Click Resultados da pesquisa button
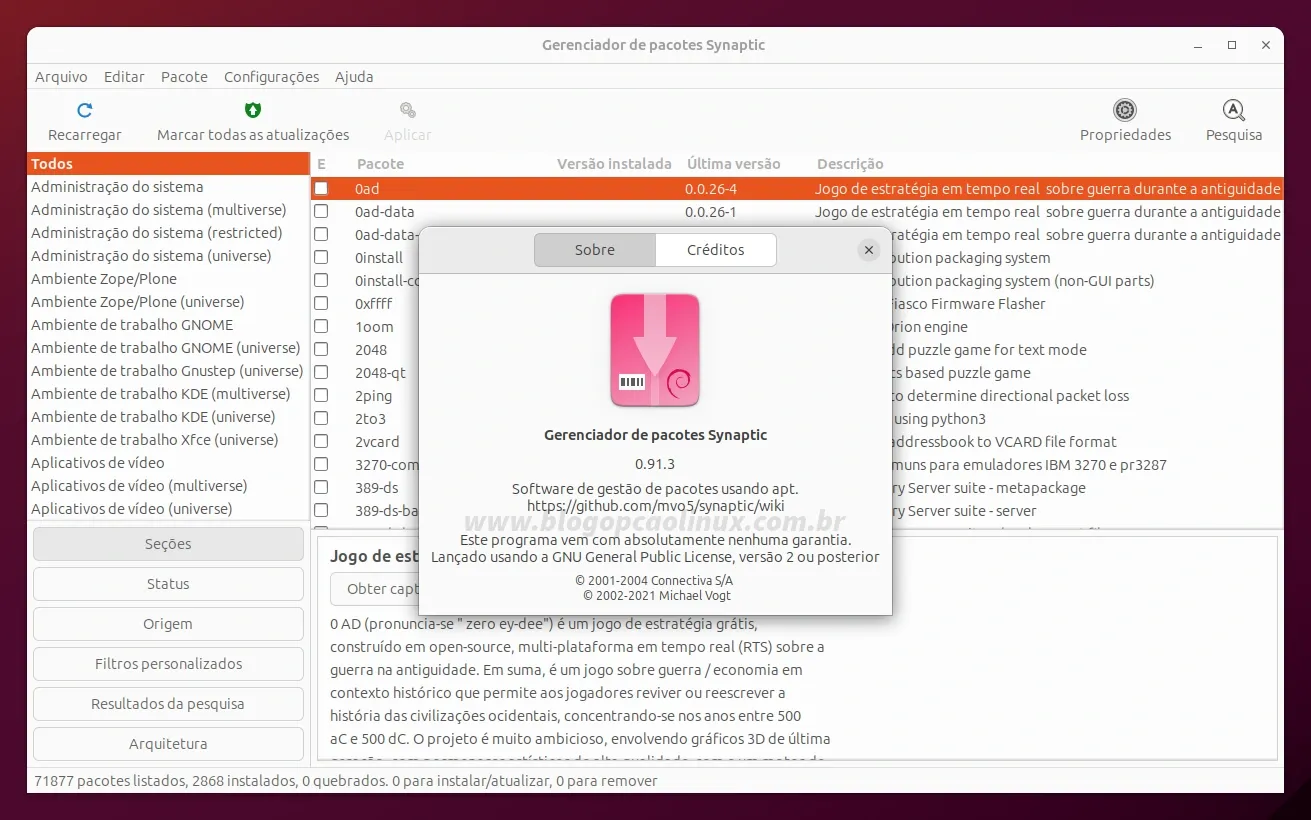The height and width of the screenshot is (820, 1311). [168, 704]
